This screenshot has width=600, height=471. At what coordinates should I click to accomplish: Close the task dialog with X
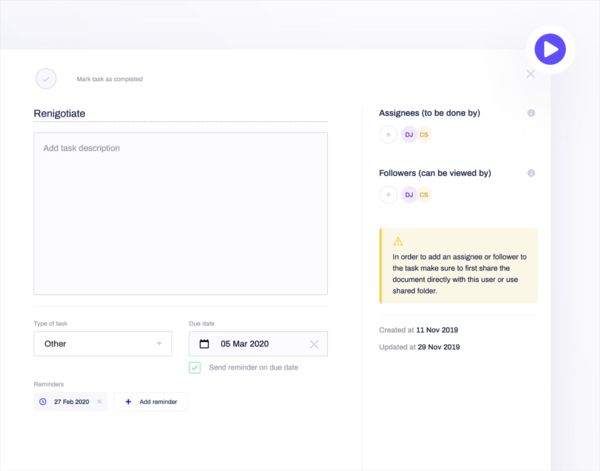pyautogui.click(x=530, y=74)
